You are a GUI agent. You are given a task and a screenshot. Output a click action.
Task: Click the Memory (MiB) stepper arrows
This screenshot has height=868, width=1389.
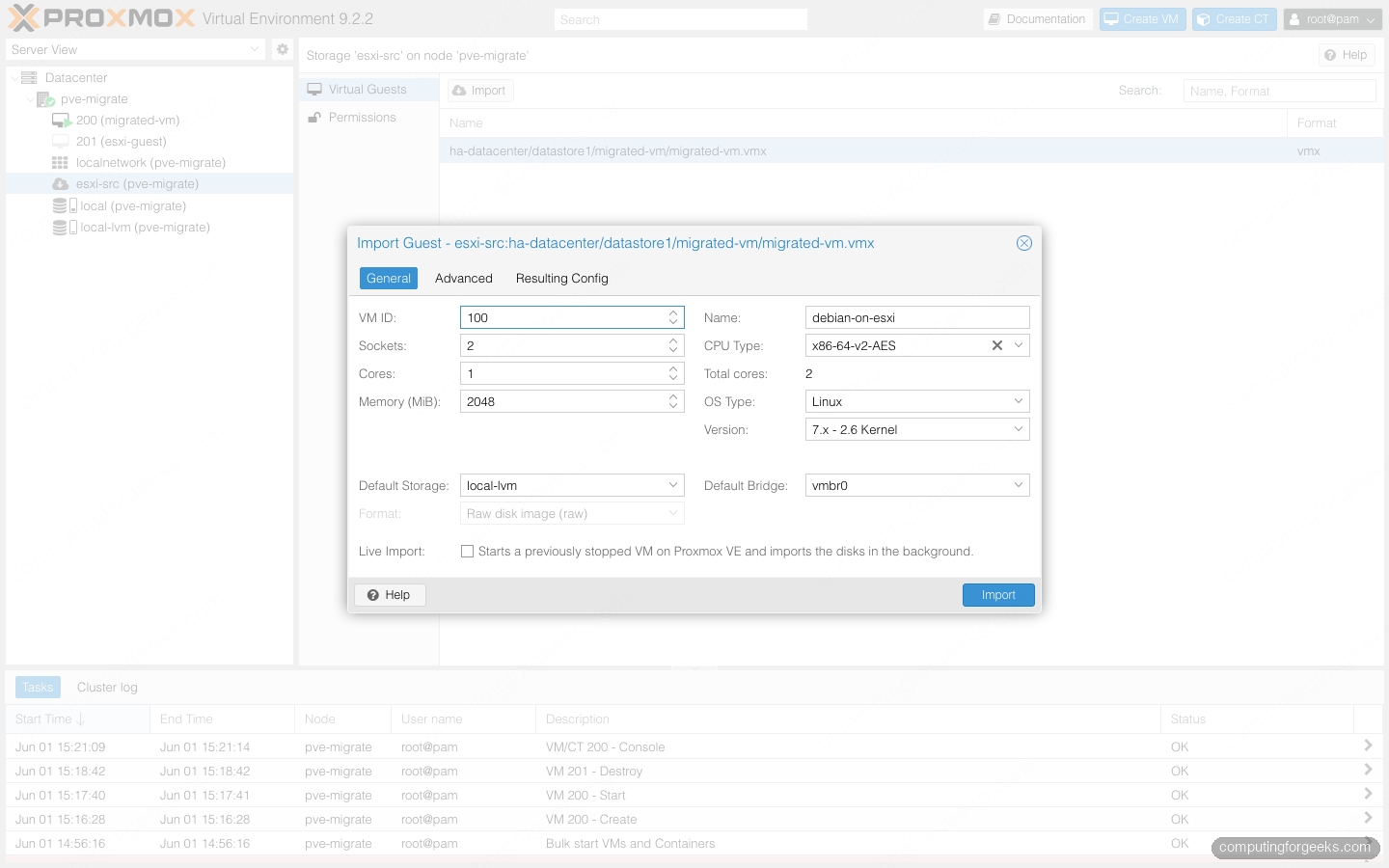pos(673,401)
